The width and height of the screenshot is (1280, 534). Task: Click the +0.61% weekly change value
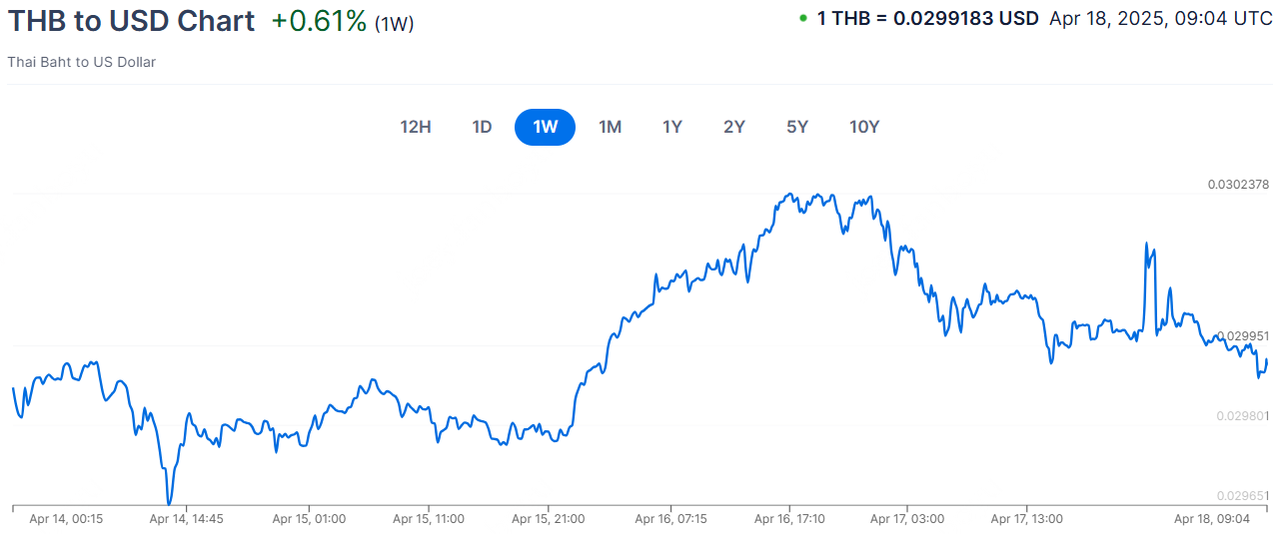(319, 21)
